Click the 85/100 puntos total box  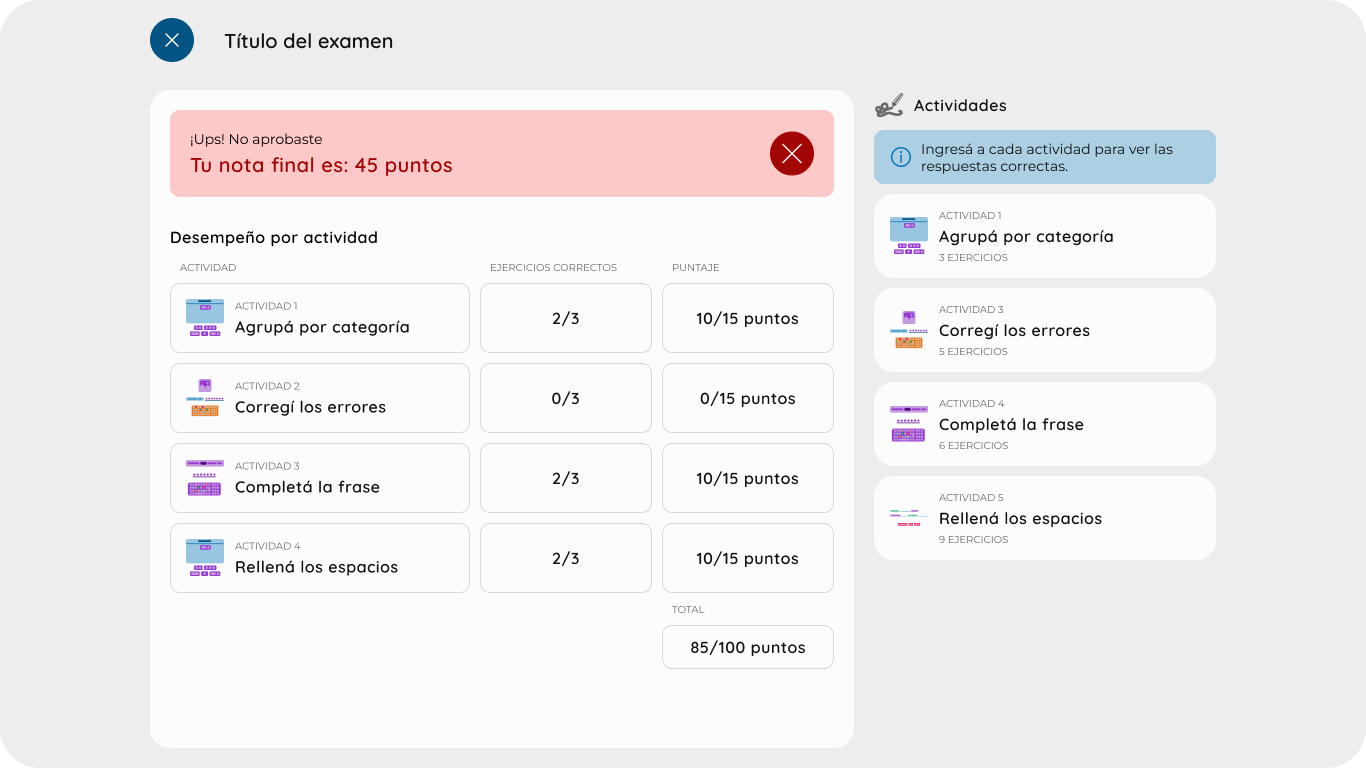tap(748, 647)
